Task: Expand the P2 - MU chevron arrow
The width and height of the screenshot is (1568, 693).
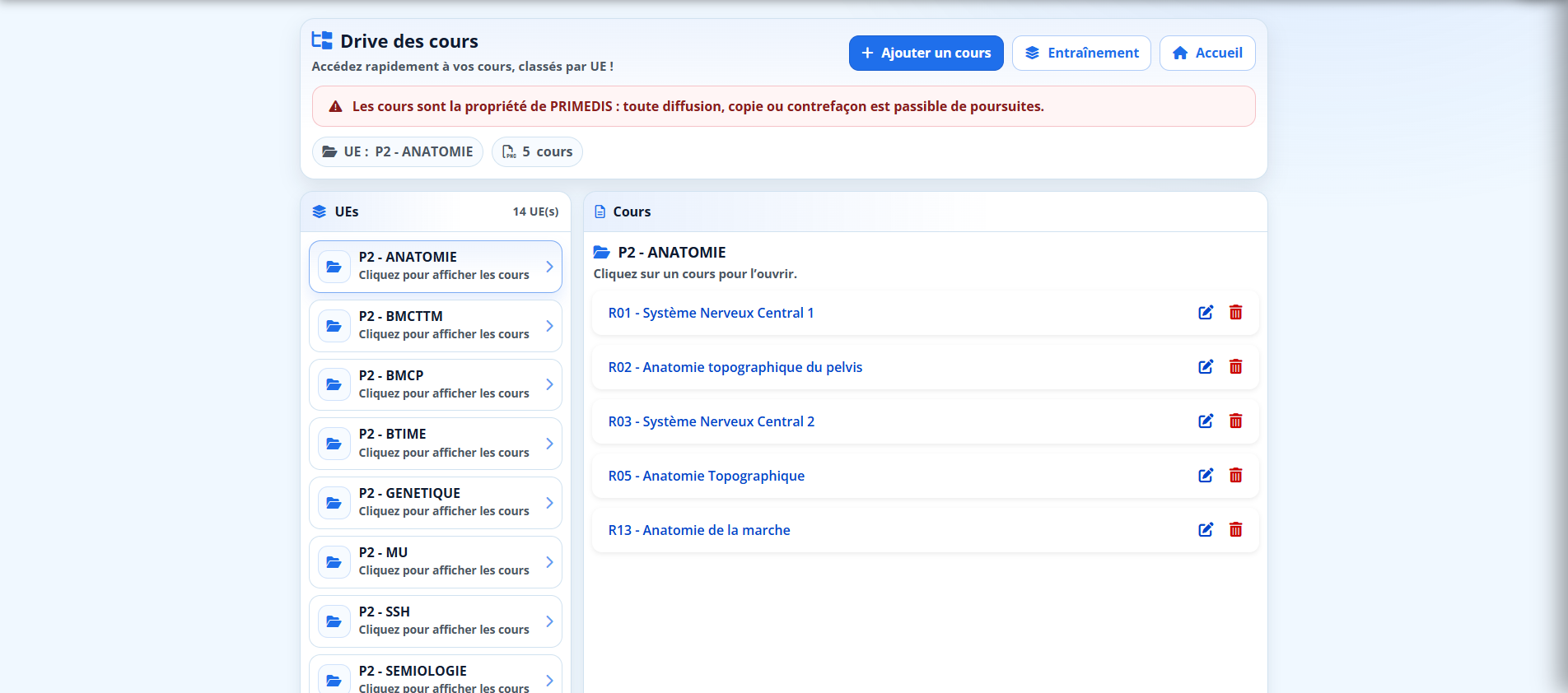Action: tap(549, 562)
